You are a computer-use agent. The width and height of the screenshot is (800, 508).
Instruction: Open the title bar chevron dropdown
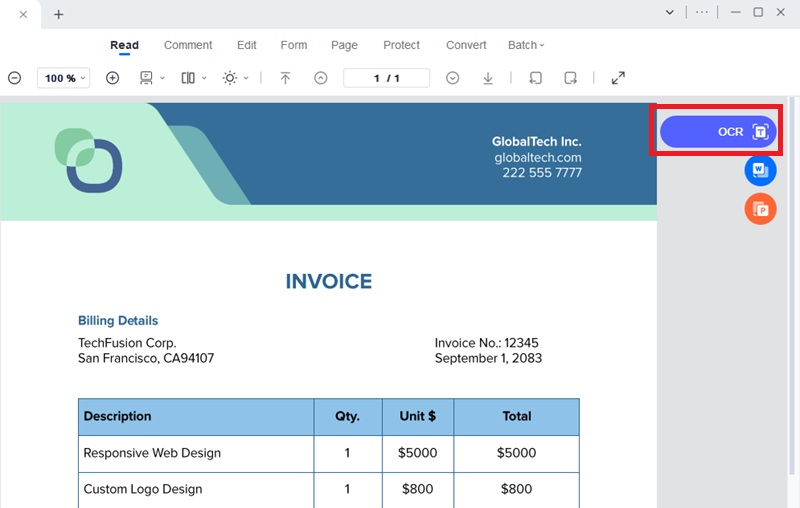click(x=670, y=12)
